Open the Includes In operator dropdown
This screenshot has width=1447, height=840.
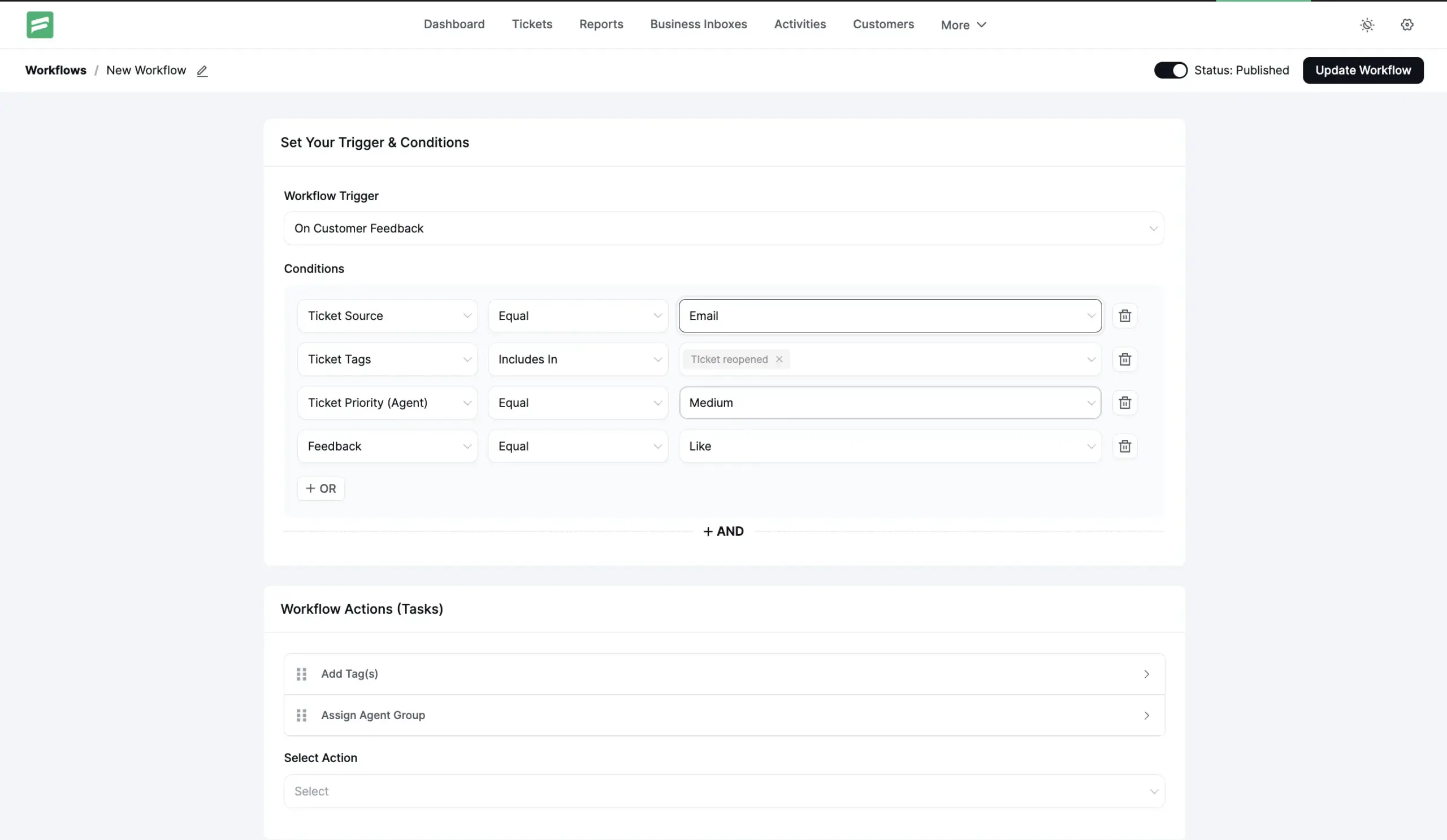tap(578, 360)
